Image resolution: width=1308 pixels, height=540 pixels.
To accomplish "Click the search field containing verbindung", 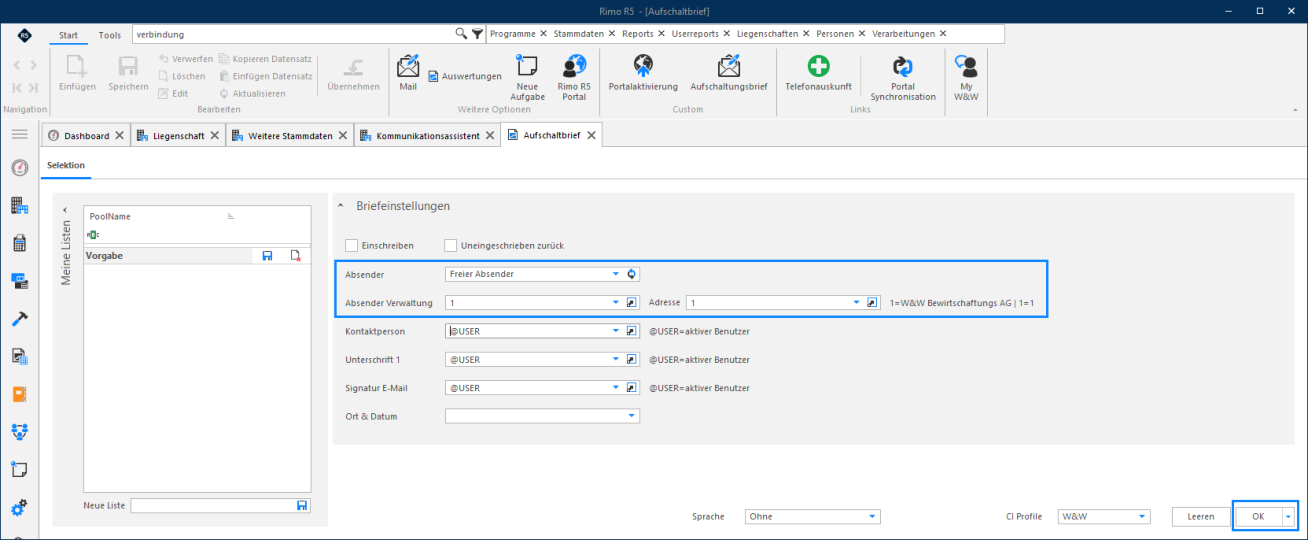I will [293, 34].
